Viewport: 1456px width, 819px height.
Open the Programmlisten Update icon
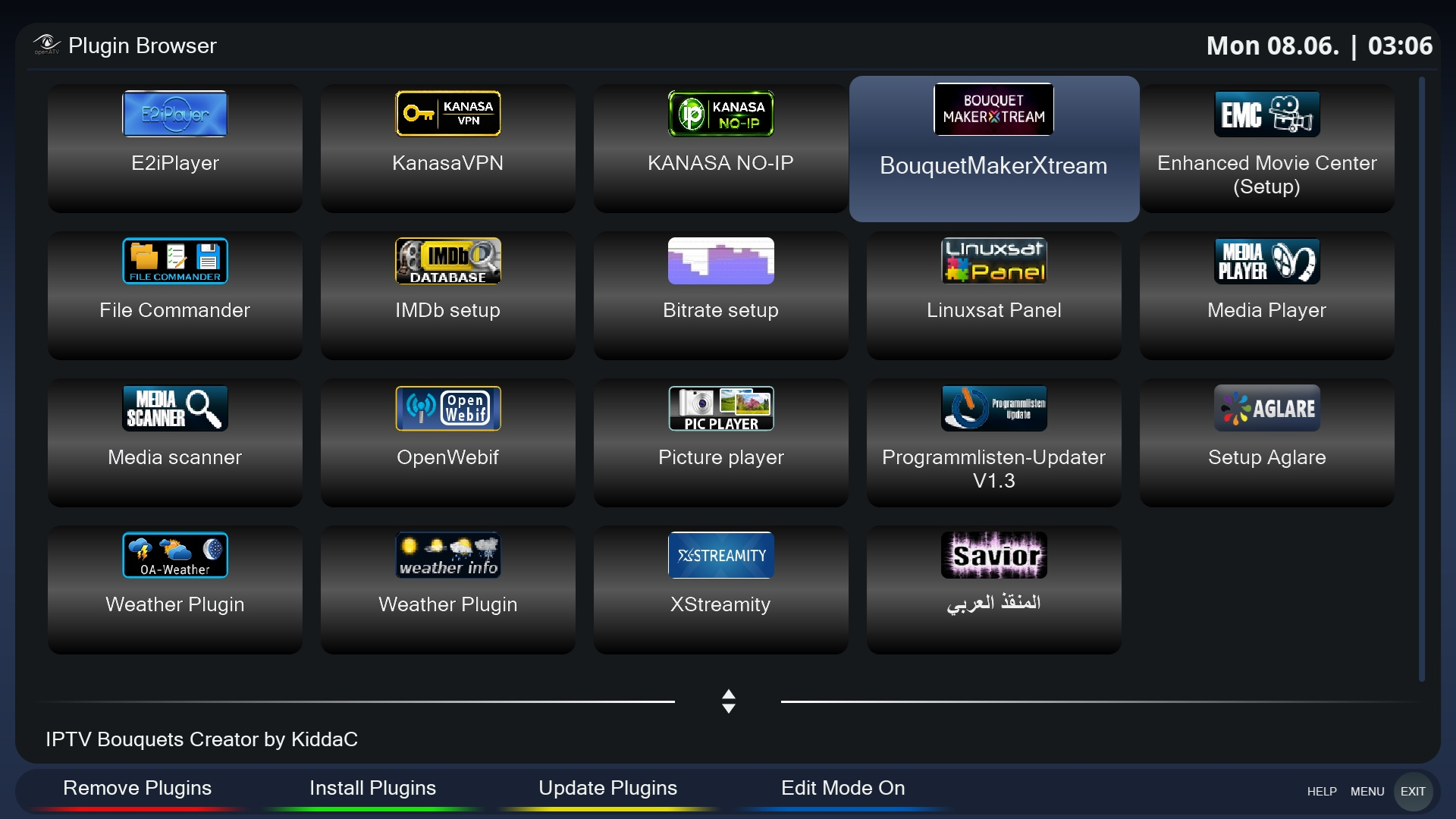[x=994, y=408]
